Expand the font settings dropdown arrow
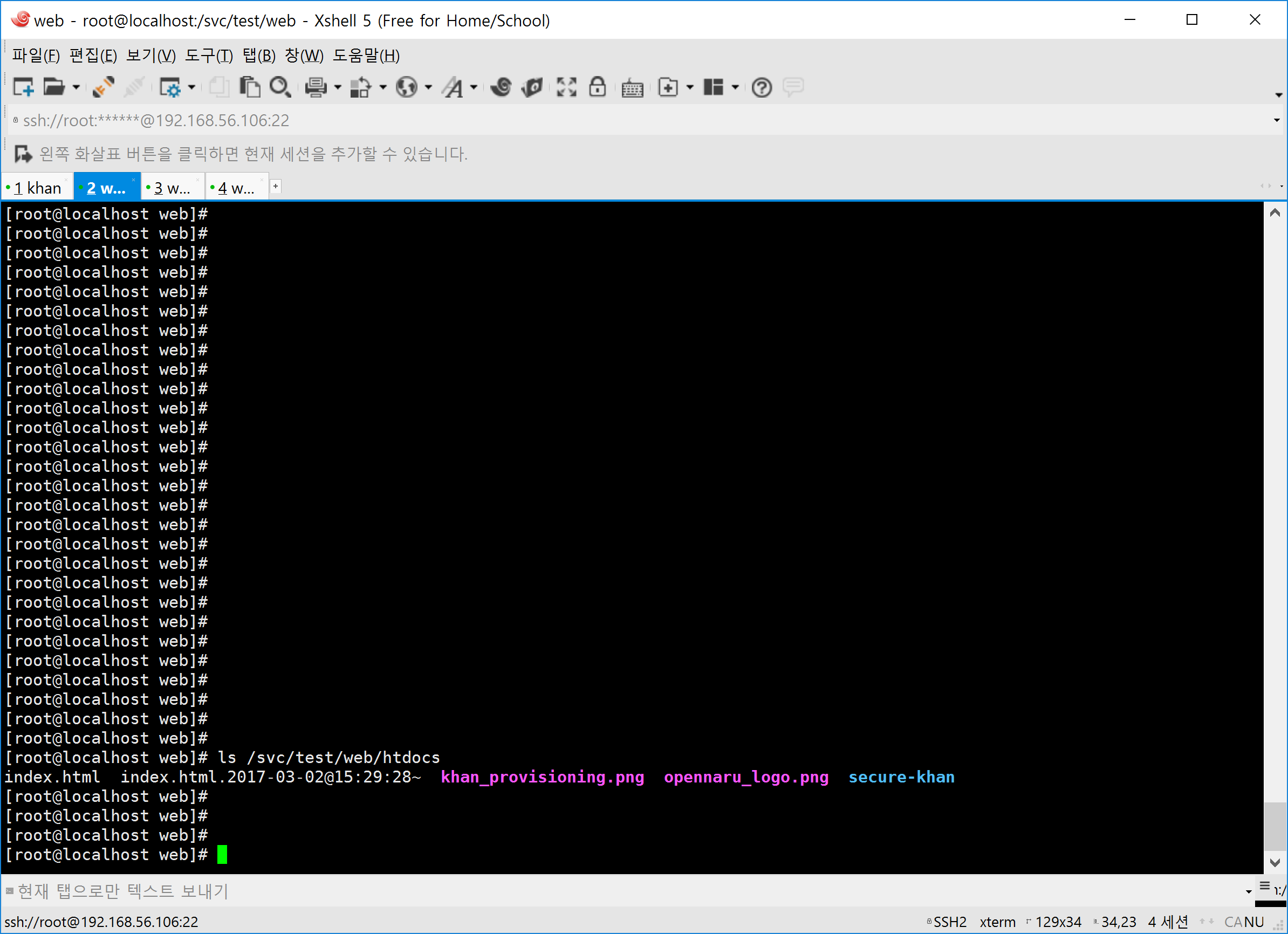The width and height of the screenshot is (1288, 934). pos(474,87)
